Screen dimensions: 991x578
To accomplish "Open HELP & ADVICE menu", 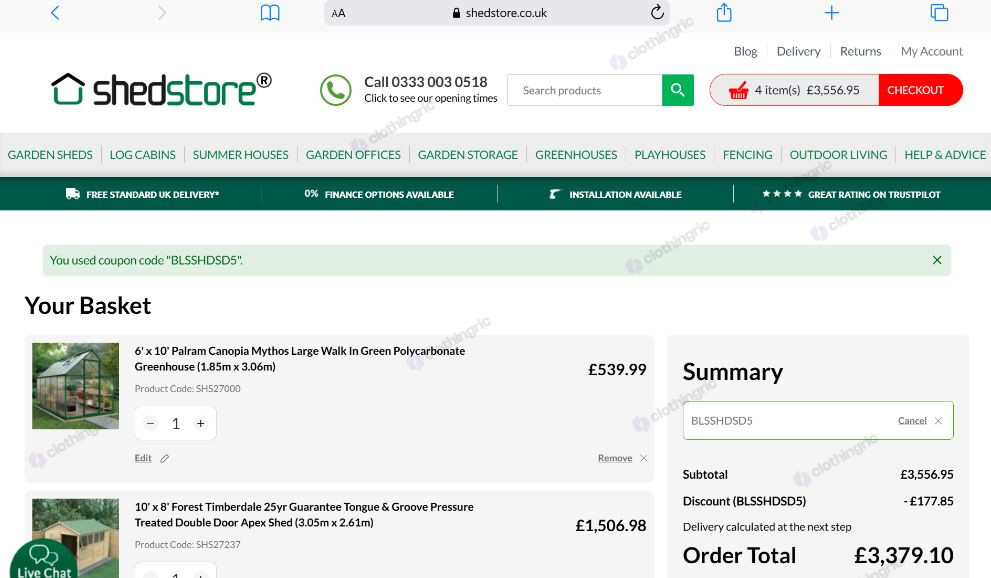I will [x=945, y=155].
